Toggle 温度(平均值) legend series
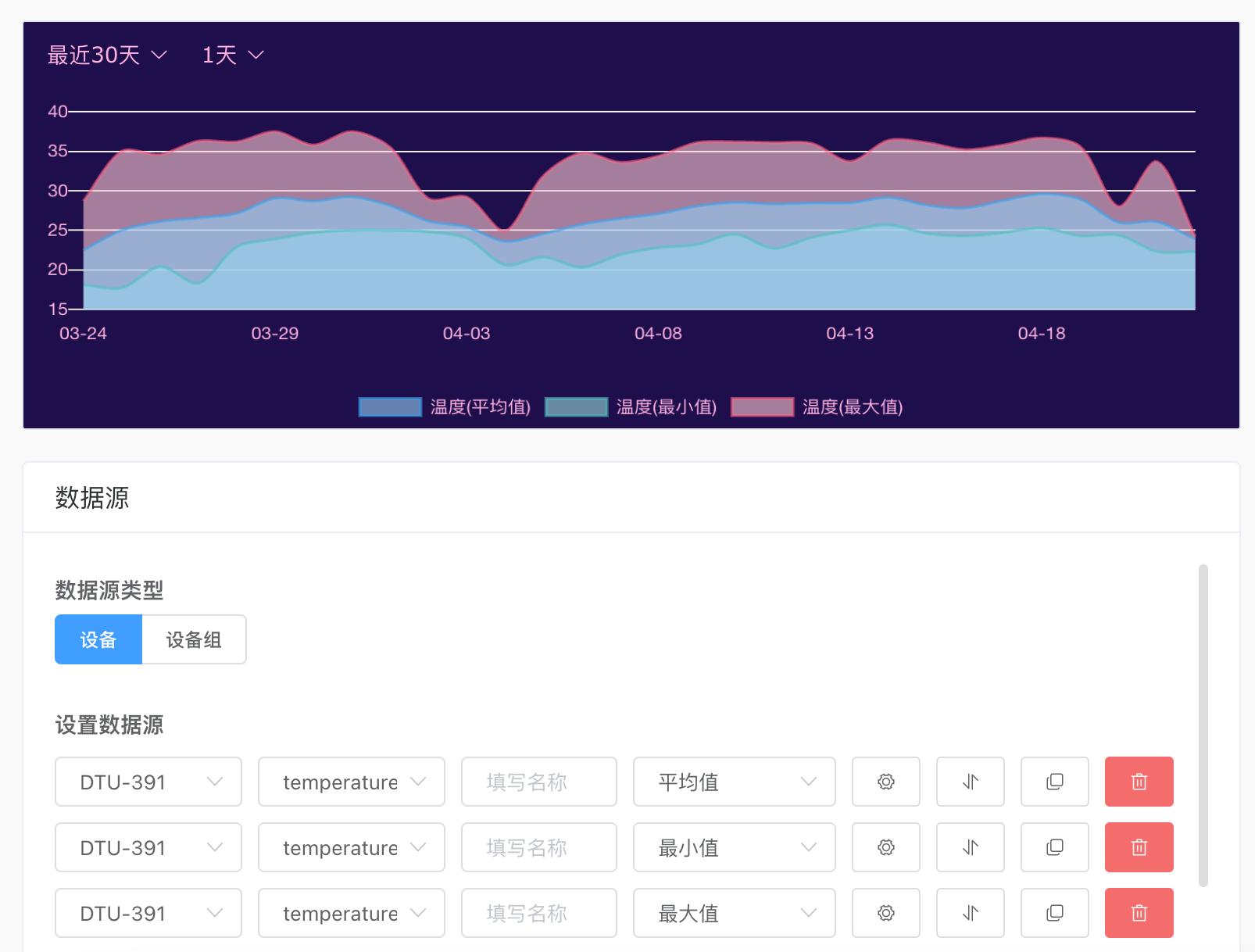This screenshot has width=1255, height=952. [x=444, y=407]
